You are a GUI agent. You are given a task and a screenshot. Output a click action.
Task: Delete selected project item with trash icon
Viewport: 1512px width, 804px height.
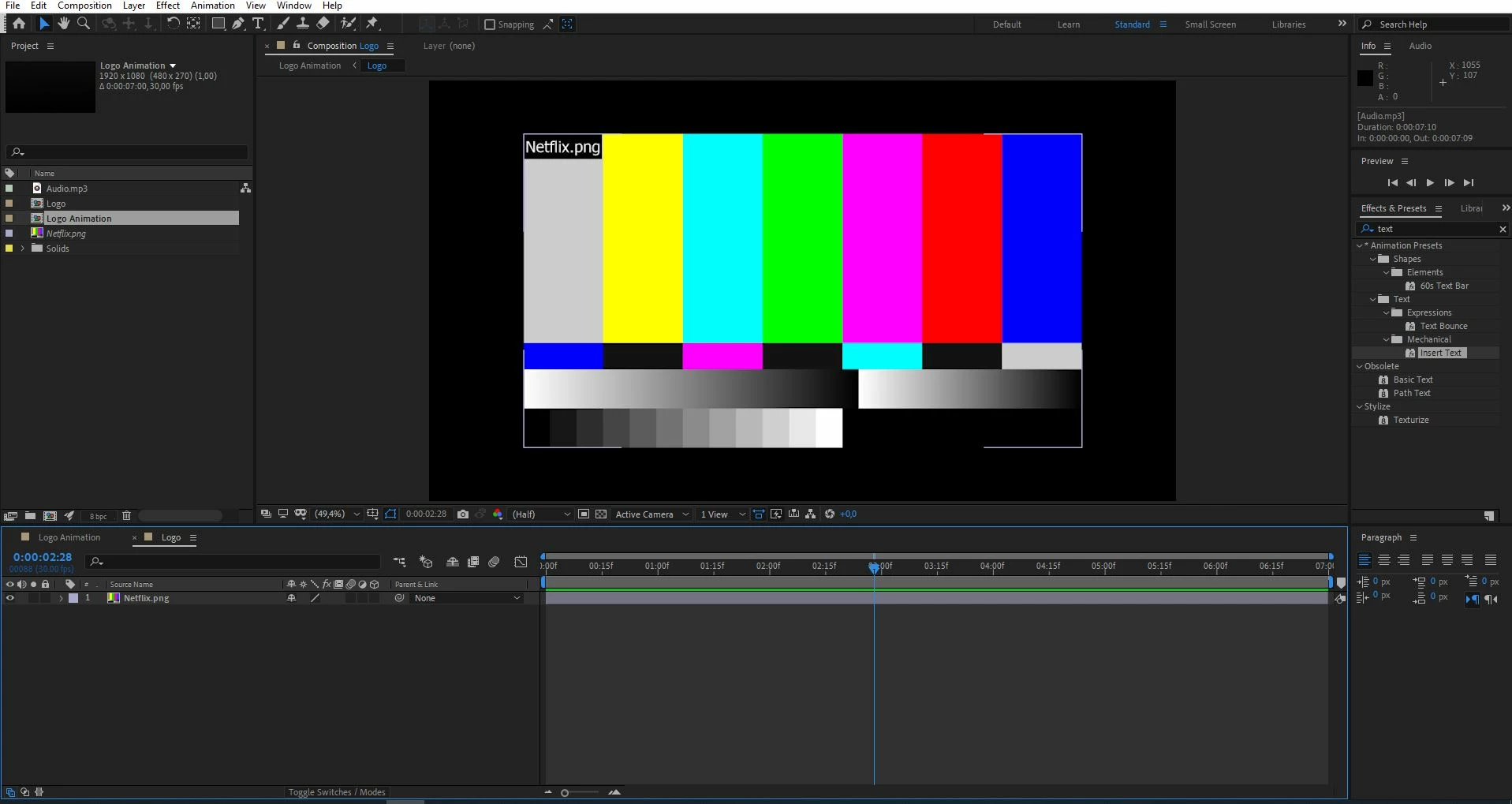click(x=126, y=516)
